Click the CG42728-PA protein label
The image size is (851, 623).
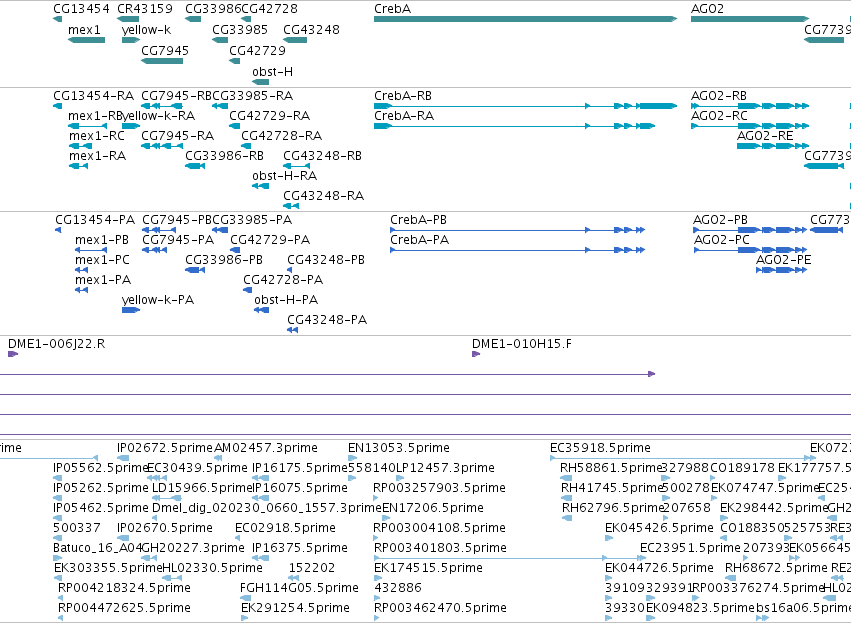283,280
